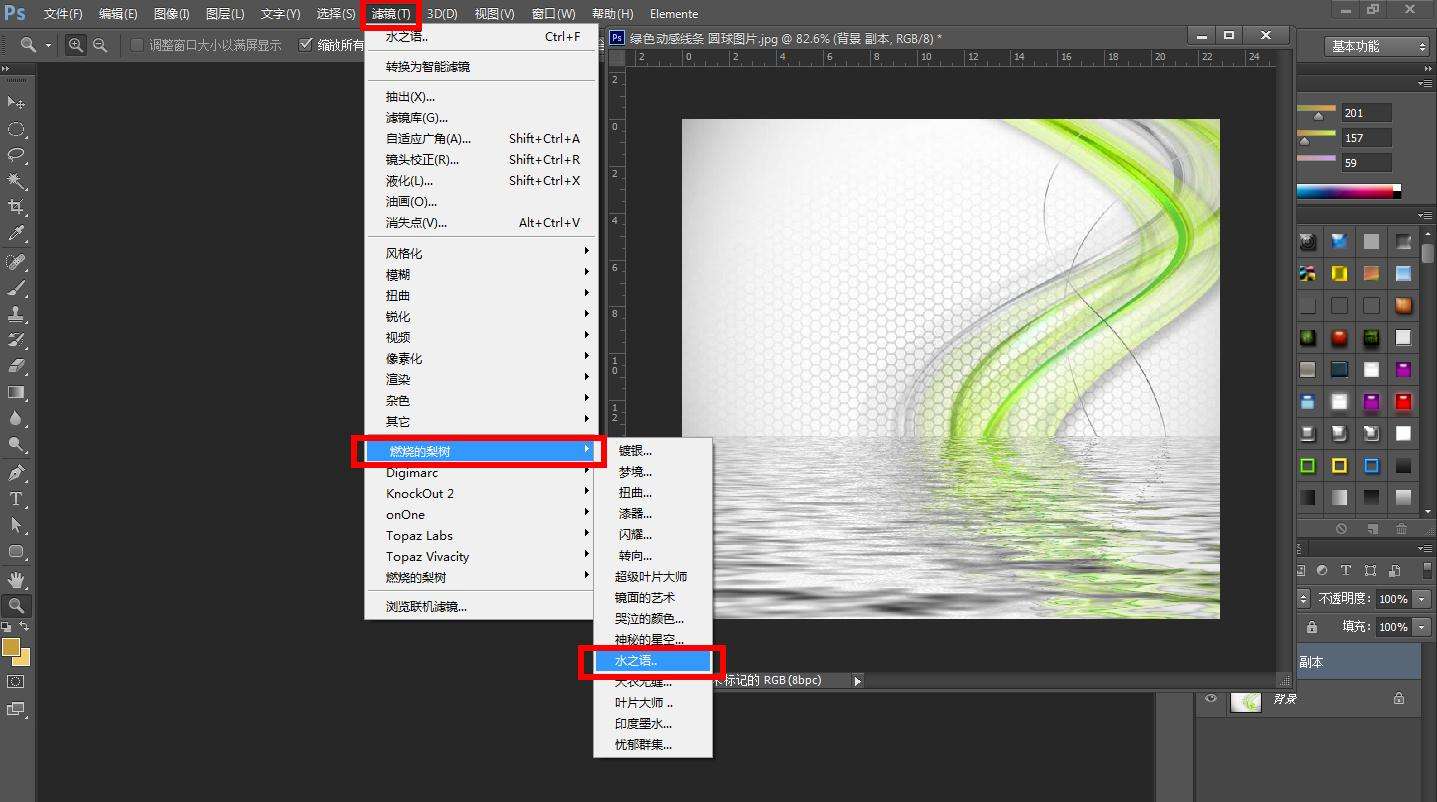Screen dimensions: 1437x802
Task: Hide the 背景 layer with eye icon
Action: click(1211, 699)
